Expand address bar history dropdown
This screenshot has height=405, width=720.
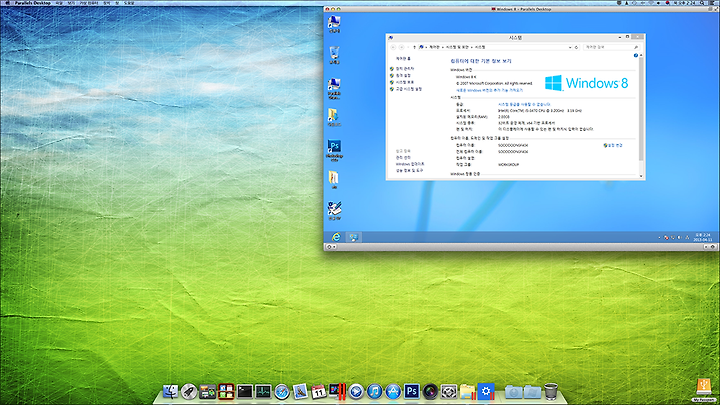pos(570,47)
